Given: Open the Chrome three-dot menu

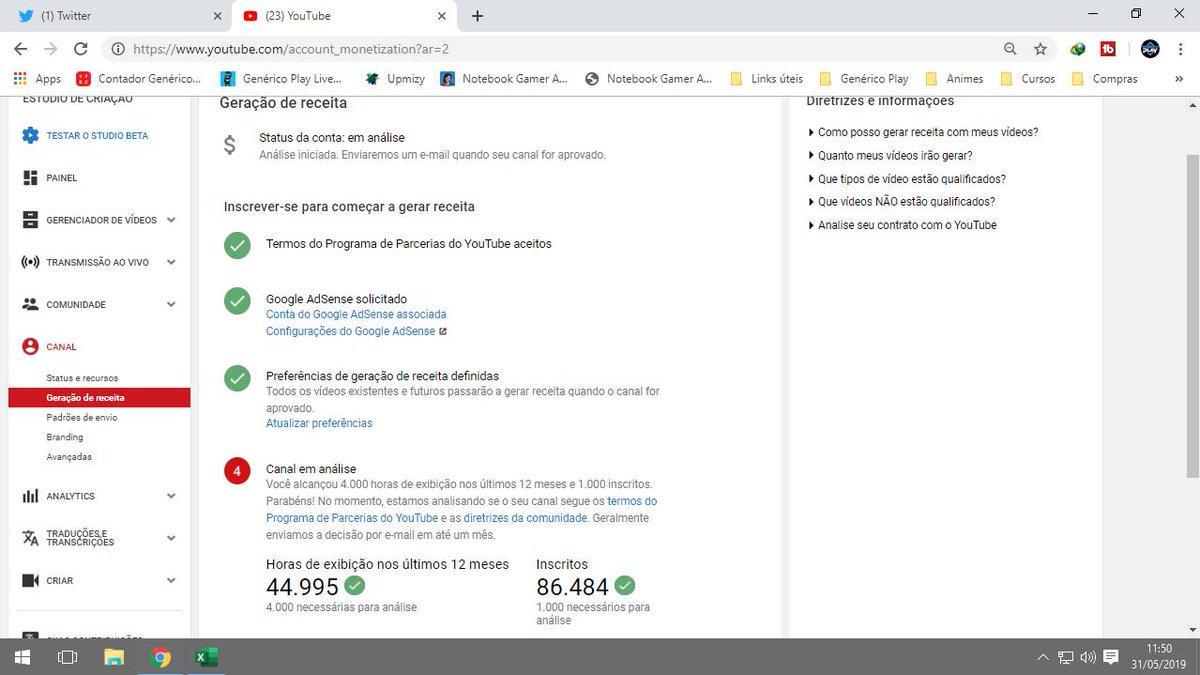Looking at the screenshot, I should click(1179, 48).
